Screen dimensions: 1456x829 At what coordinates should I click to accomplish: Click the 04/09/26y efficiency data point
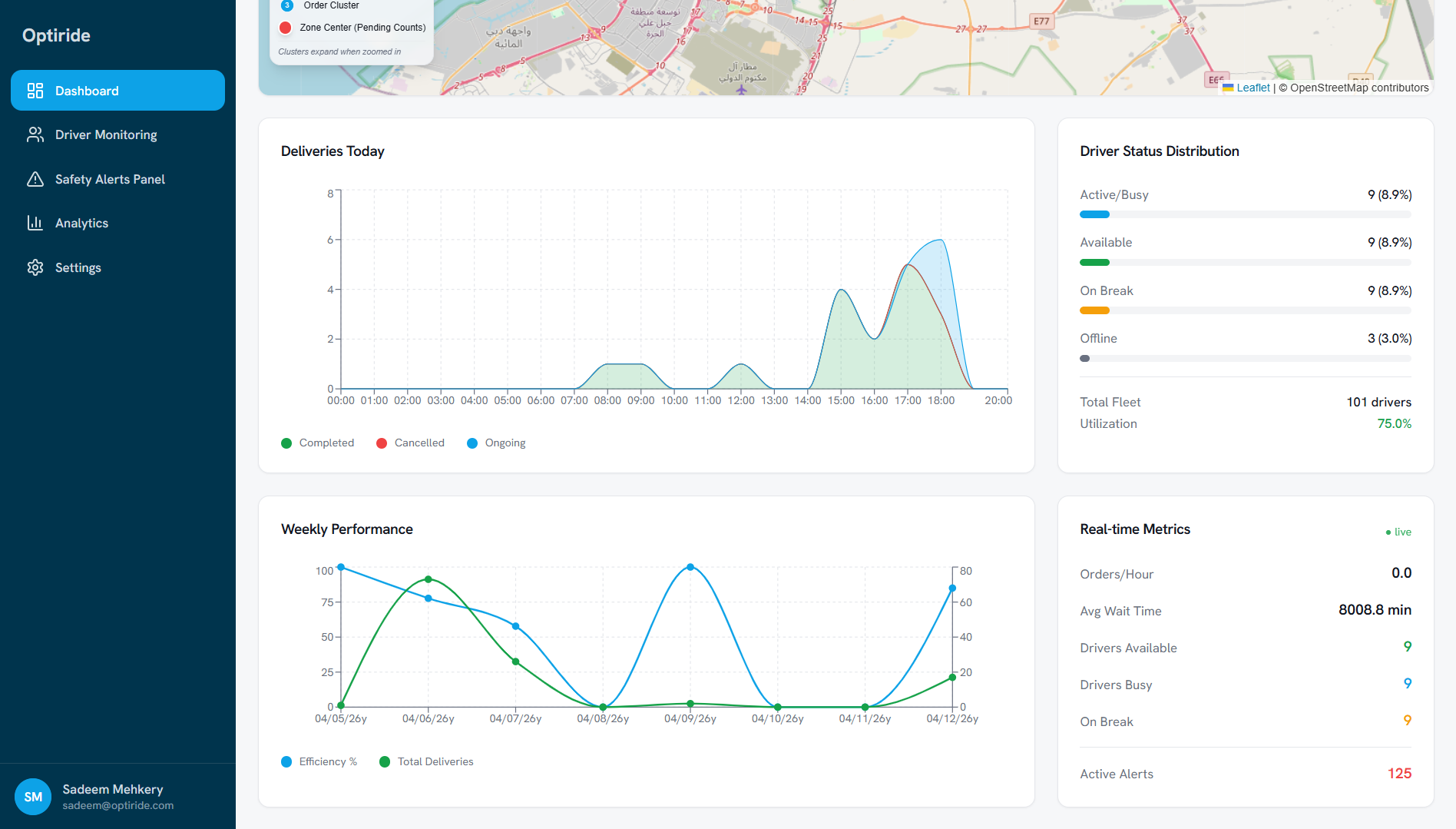coord(690,567)
